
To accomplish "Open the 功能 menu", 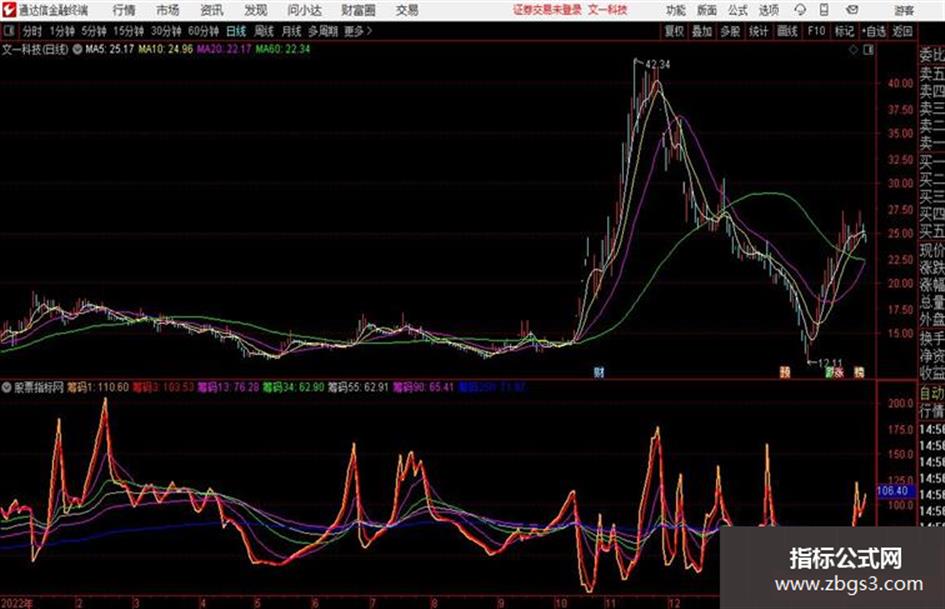I will point(676,10).
